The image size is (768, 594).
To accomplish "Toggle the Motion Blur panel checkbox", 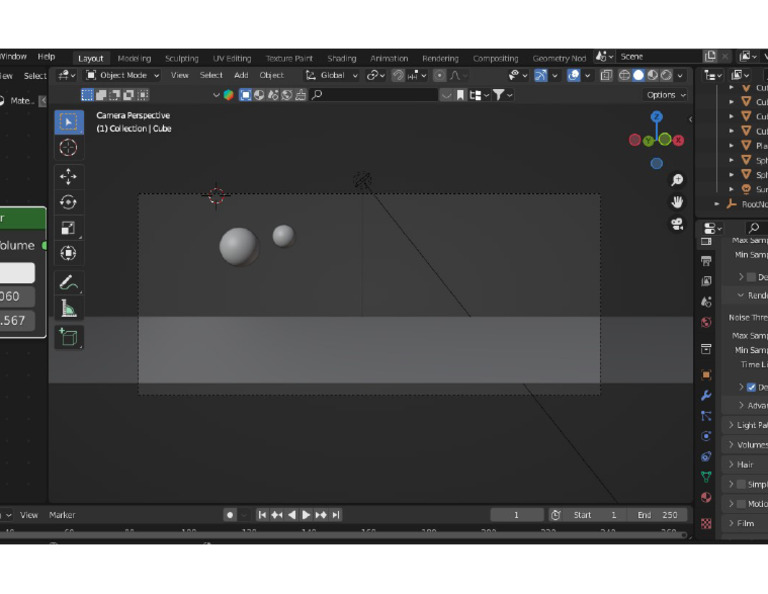I will coord(741,504).
